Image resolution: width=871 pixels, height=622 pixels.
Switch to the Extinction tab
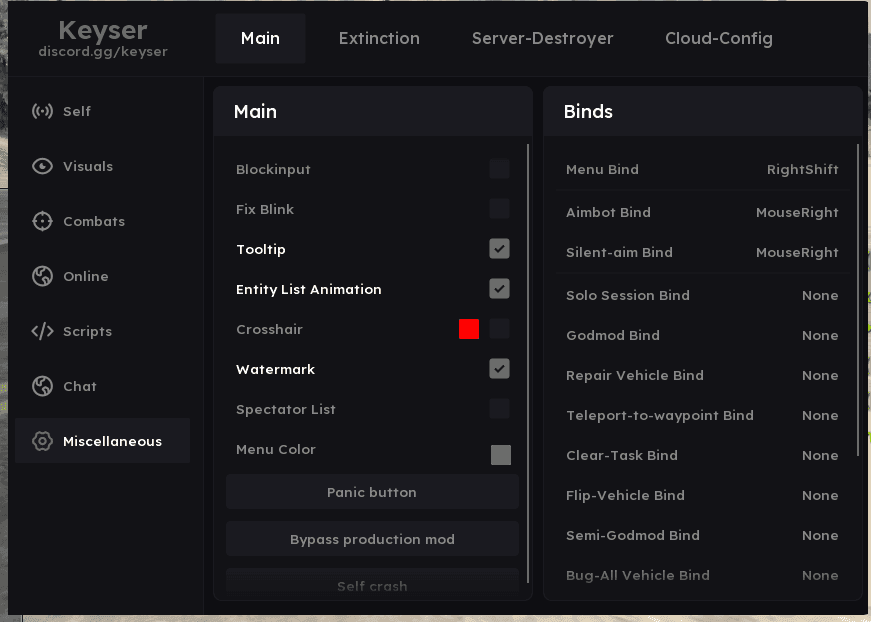379,39
